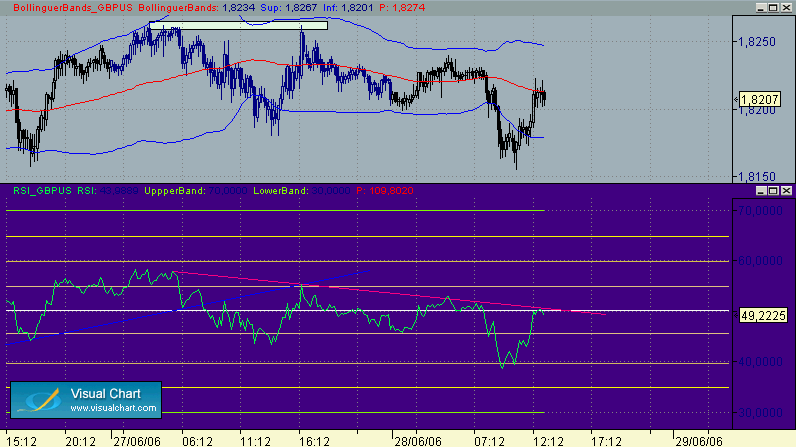The width and height of the screenshot is (796, 447).
Task: Click the LowerBand label in RSI panel
Action: (281, 191)
